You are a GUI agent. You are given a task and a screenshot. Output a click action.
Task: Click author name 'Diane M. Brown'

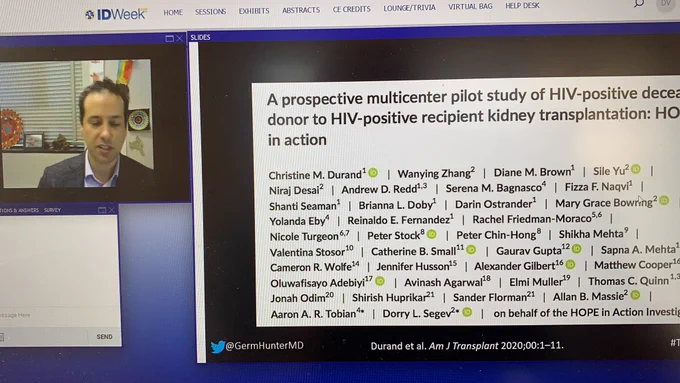[x=534, y=172]
